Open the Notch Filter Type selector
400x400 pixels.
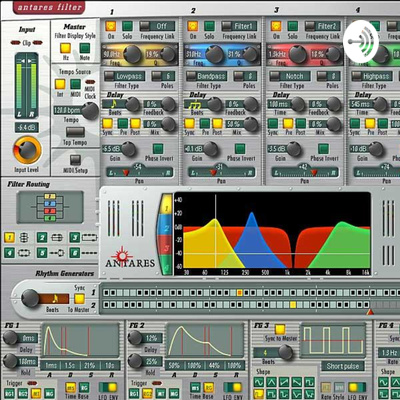point(290,76)
